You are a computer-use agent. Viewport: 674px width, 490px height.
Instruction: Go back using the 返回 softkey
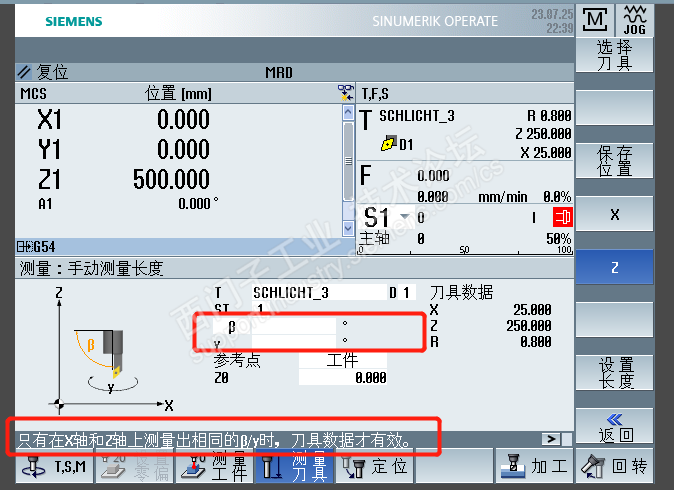coord(614,426)
